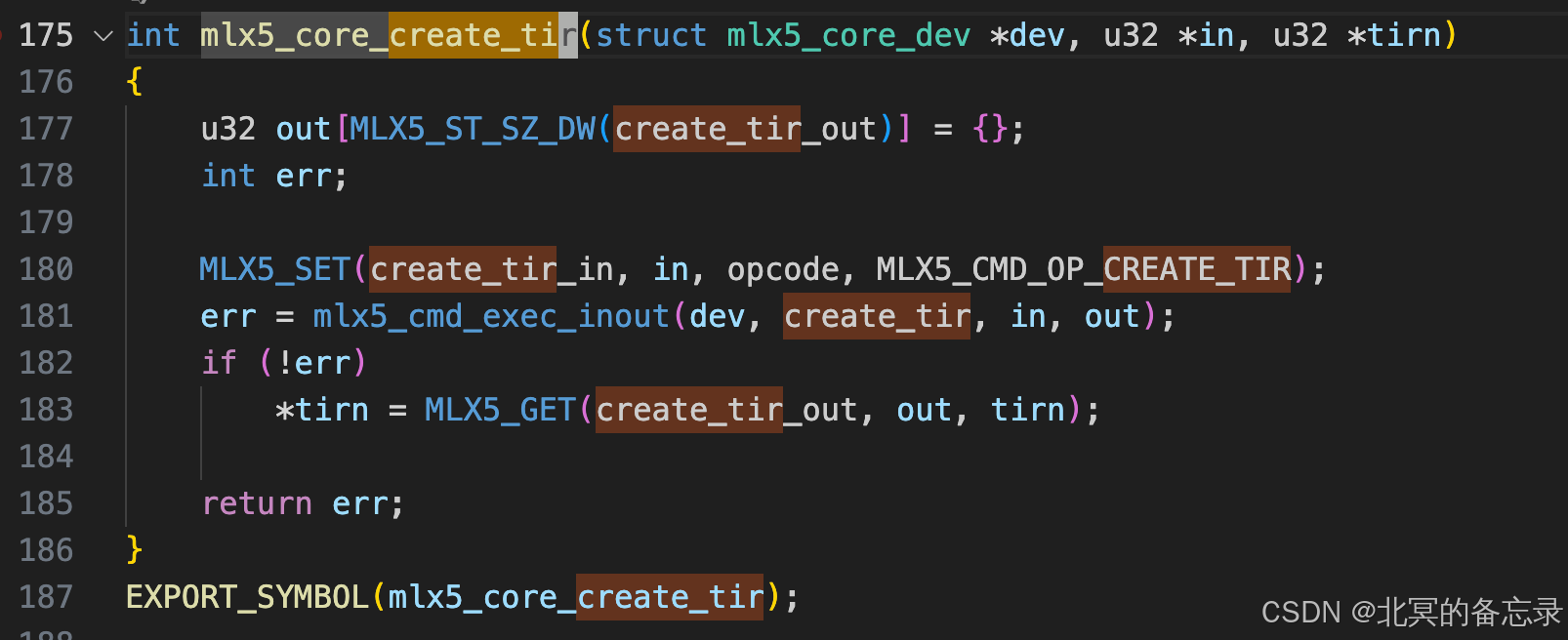
Task: Click highlighted create_tir_out on line 177
Action: (x=745, y=129)
